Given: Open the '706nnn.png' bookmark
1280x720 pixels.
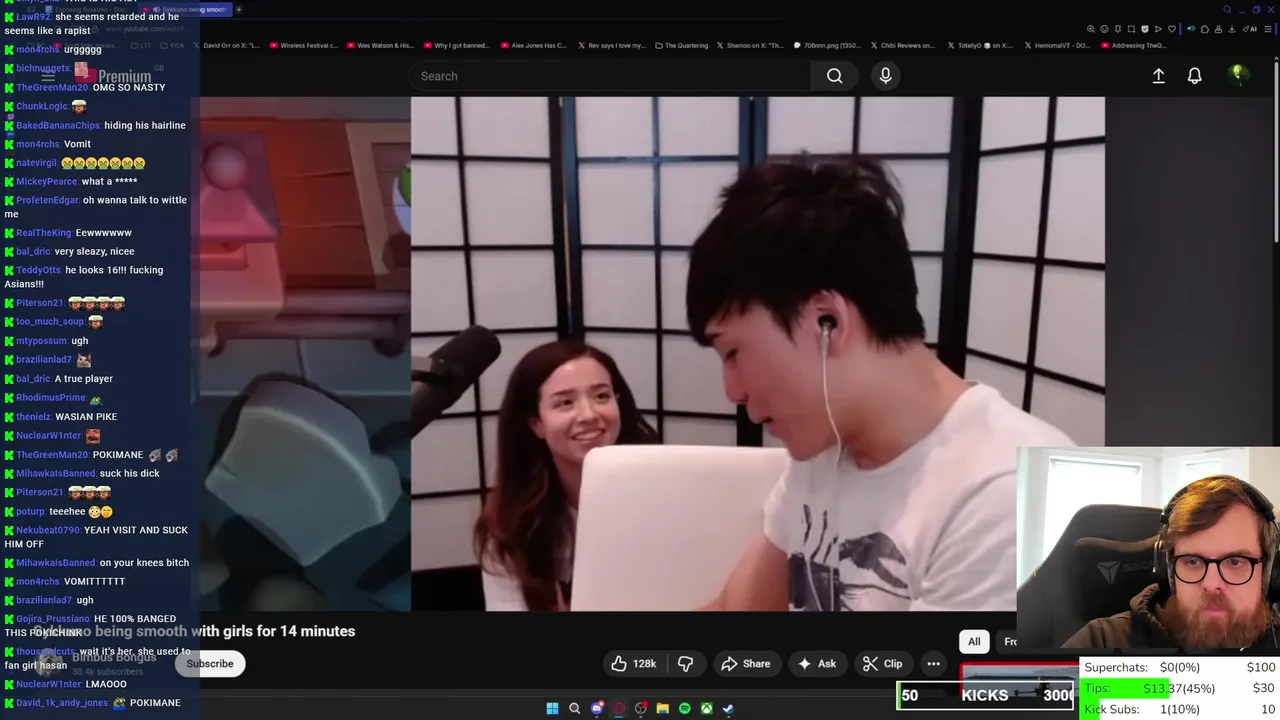Looking at the screenshot, I should pyautogui.click(x=828, y=45).
